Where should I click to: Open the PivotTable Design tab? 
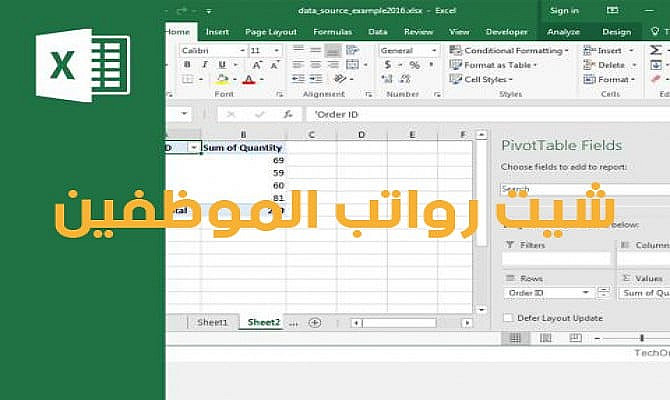pyautogui.click(x=616, y=32)
